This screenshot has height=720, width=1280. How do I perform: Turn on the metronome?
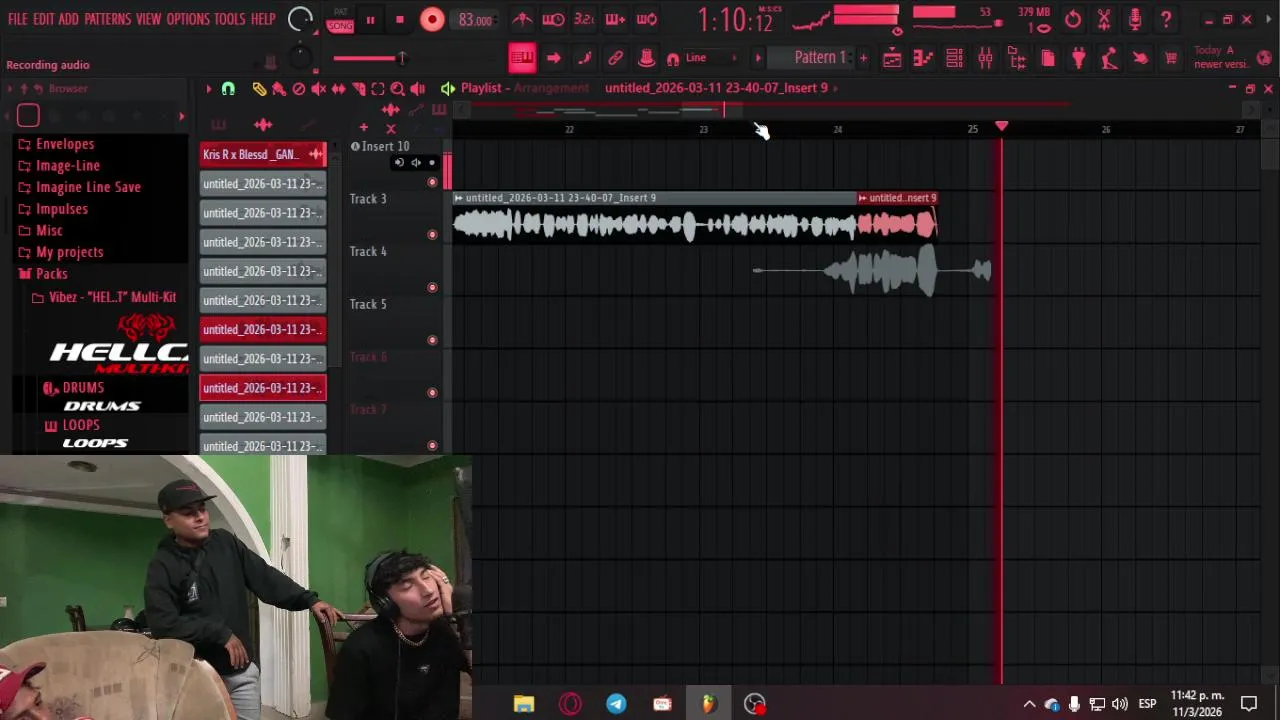click(522, 19)
